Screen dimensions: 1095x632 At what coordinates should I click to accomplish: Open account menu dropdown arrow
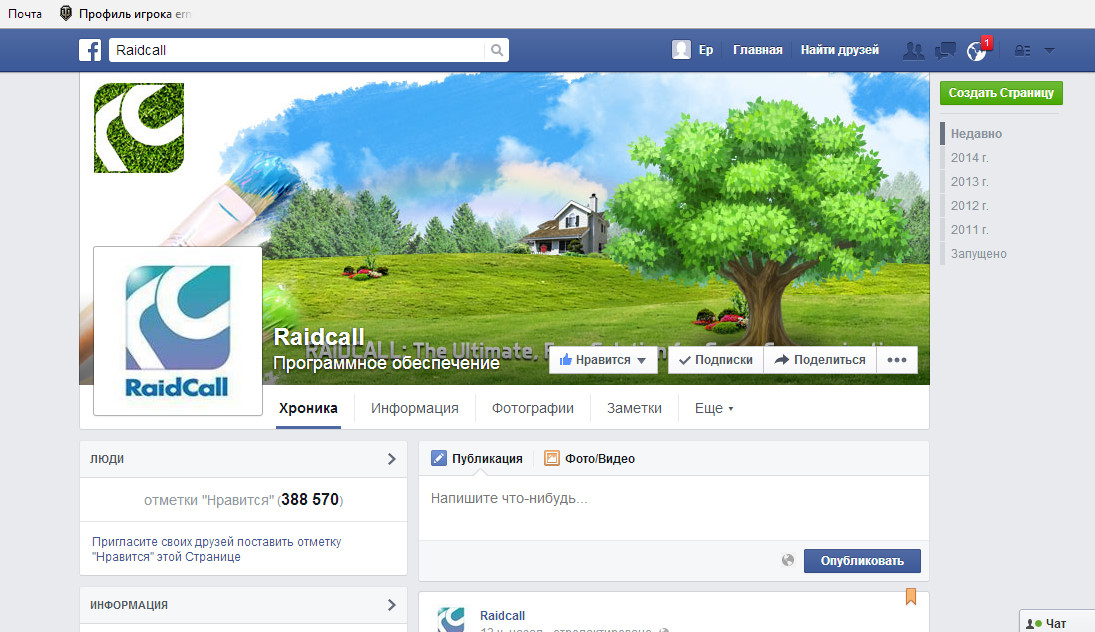[x=1049, y=50]
